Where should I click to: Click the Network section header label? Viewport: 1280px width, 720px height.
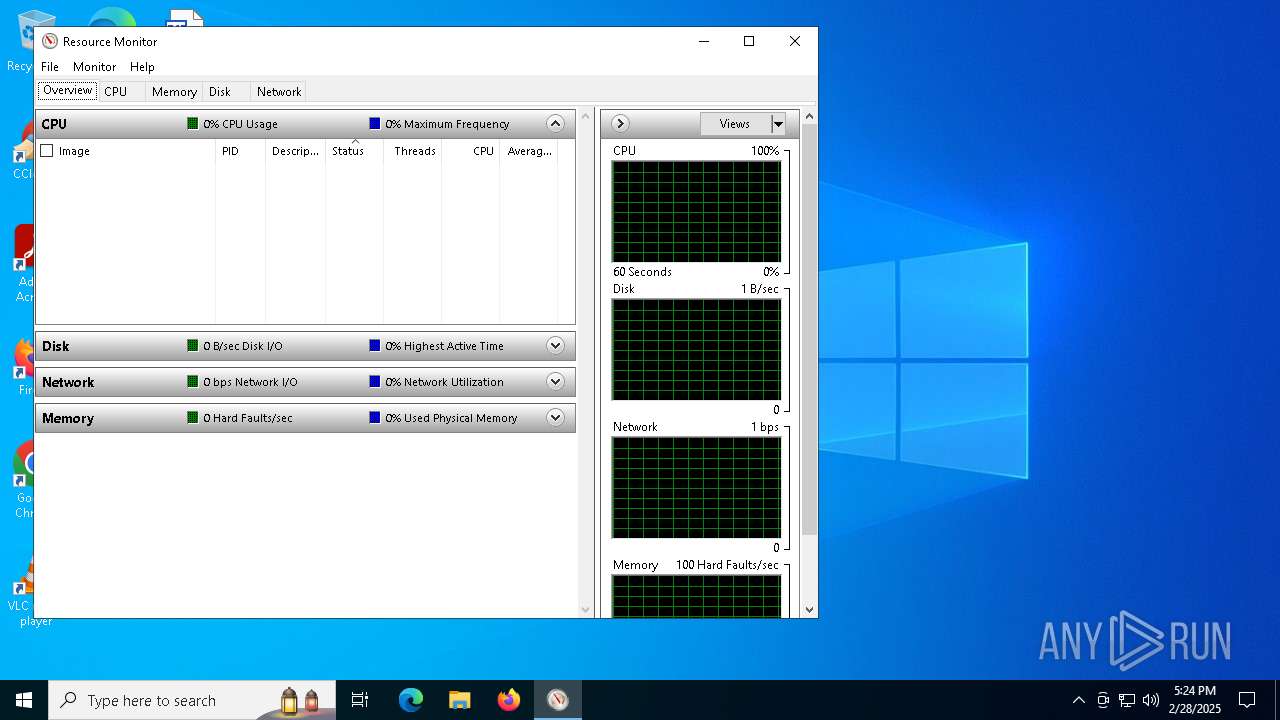68,382
